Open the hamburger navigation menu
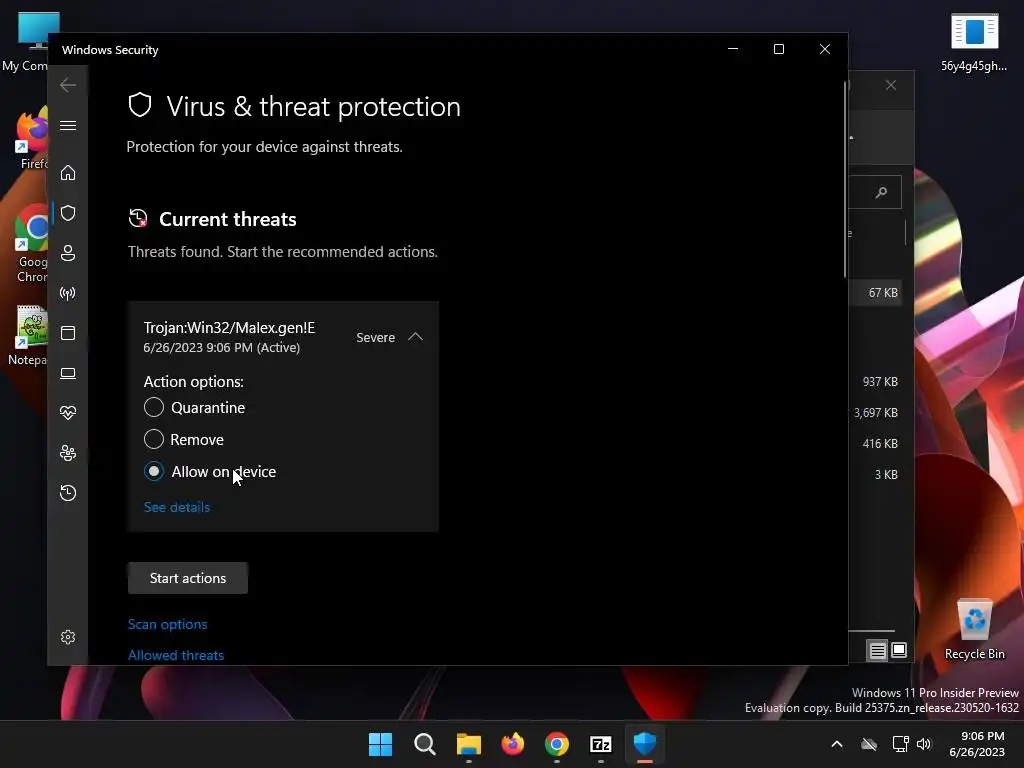The width and height of the screenshot is (1024, 768). tap(68, 125)
